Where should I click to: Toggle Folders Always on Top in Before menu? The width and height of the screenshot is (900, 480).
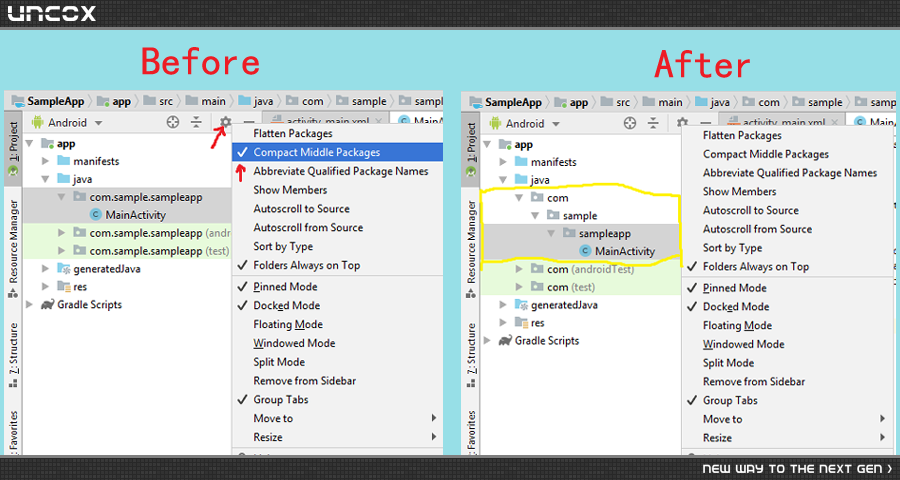pos(338,265)
